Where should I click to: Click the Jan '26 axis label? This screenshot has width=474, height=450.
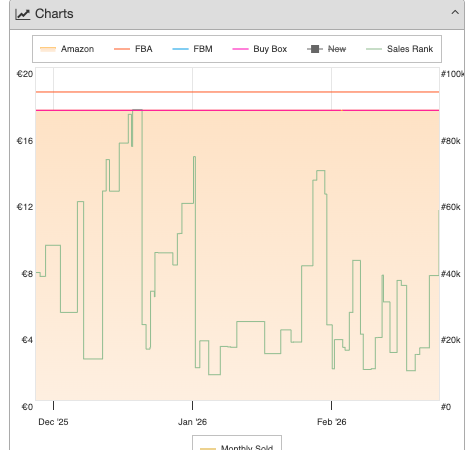click(192, 422)
